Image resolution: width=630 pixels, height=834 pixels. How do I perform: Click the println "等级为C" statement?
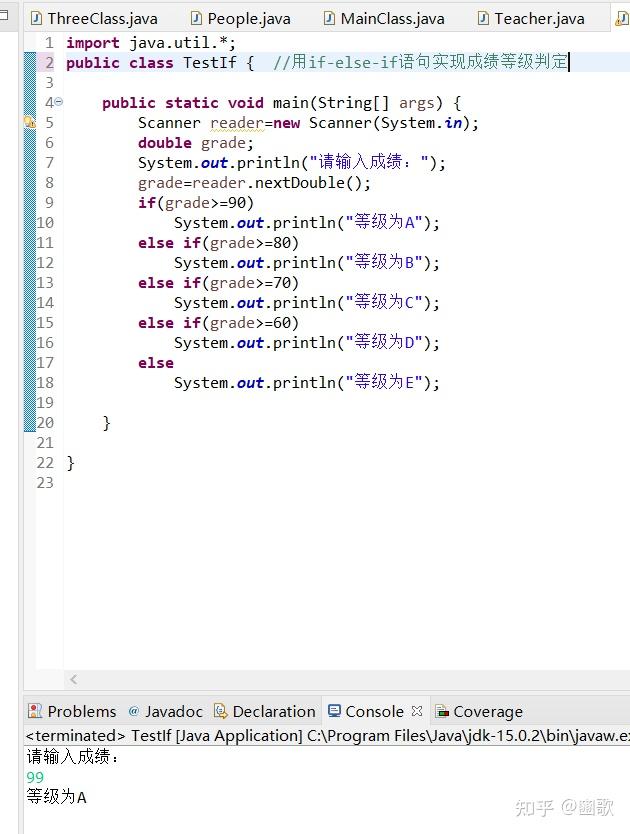(307, 302)
